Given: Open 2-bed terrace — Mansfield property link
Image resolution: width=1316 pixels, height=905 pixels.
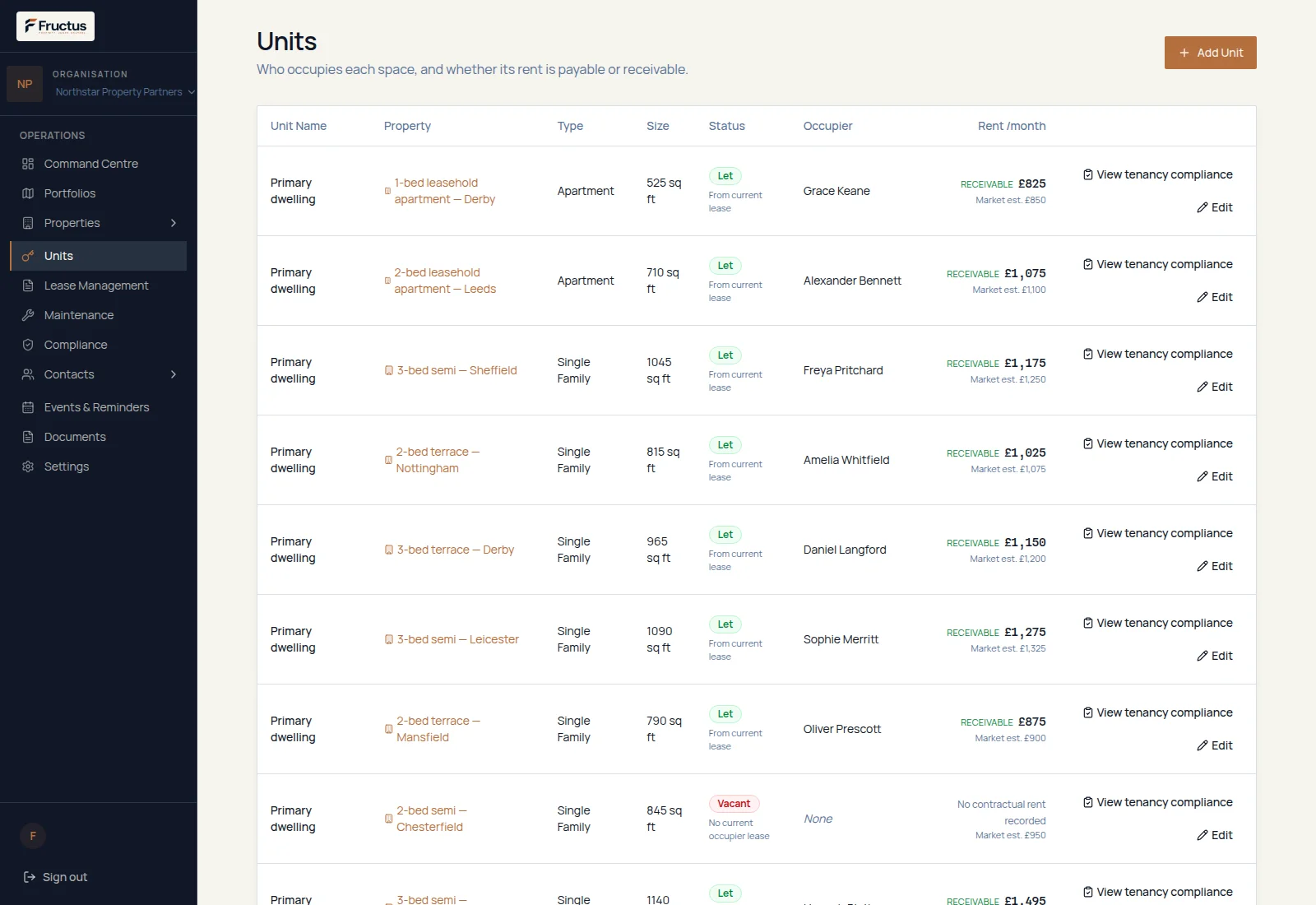Looking at the screenshot, I should click(438, 729).
